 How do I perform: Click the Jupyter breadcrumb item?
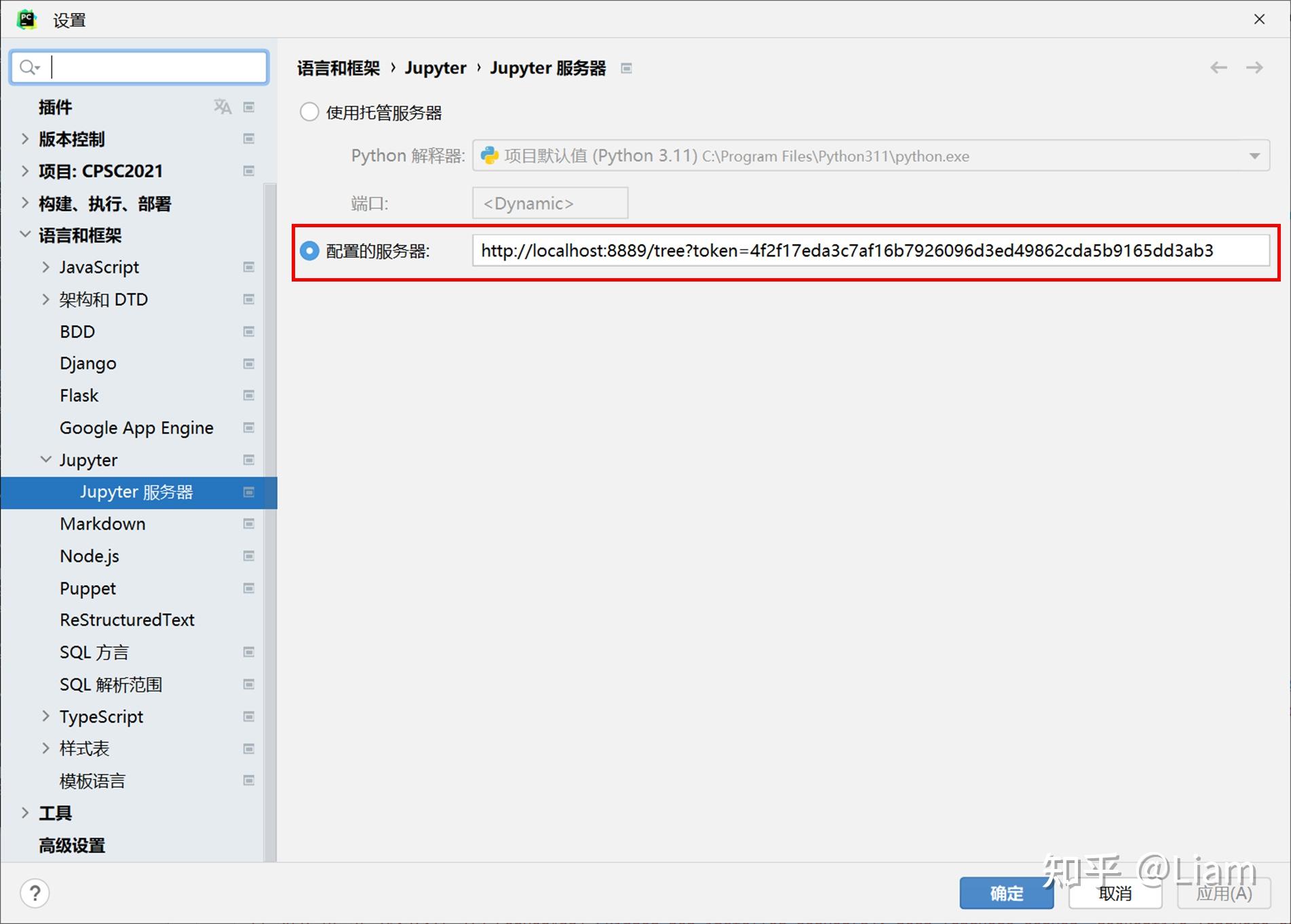pos(435,68)
